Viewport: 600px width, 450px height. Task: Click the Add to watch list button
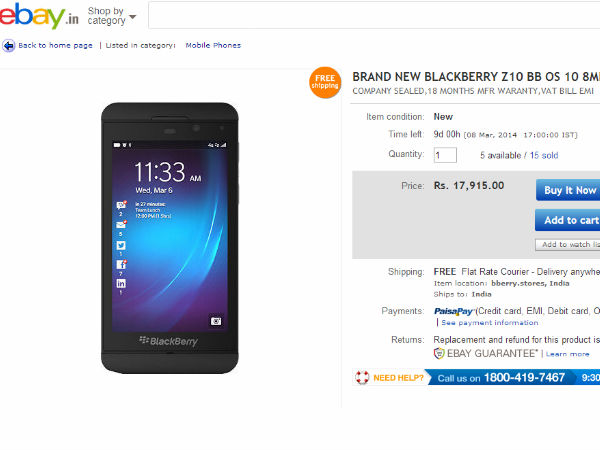coord(568,244)
